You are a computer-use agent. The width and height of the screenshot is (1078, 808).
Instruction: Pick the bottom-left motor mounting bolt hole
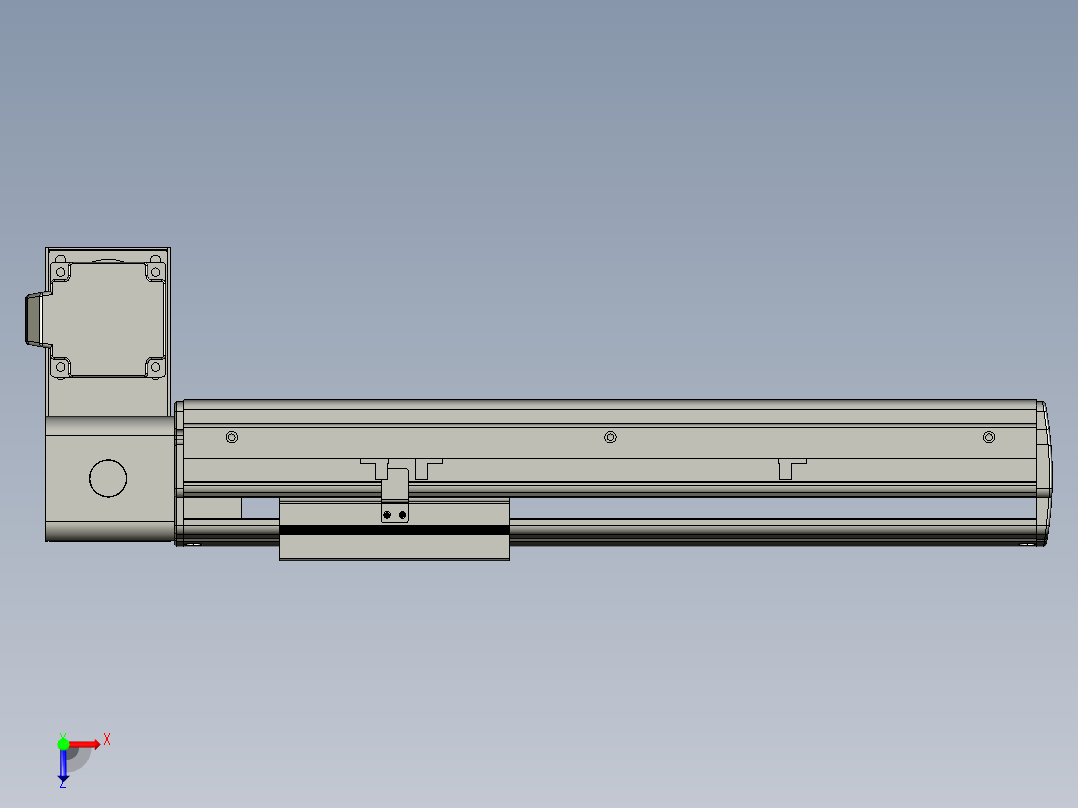[x=60, y=367]
